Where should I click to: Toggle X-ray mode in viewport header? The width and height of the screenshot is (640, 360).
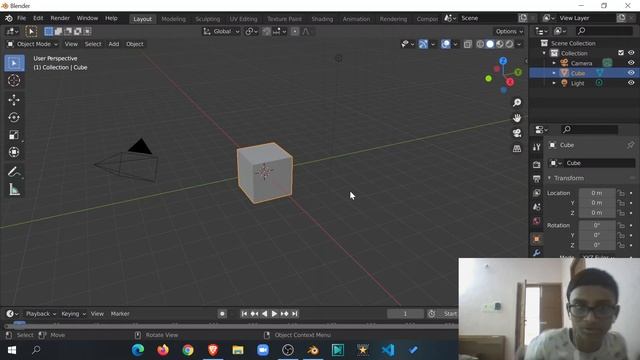click(467, 44)
